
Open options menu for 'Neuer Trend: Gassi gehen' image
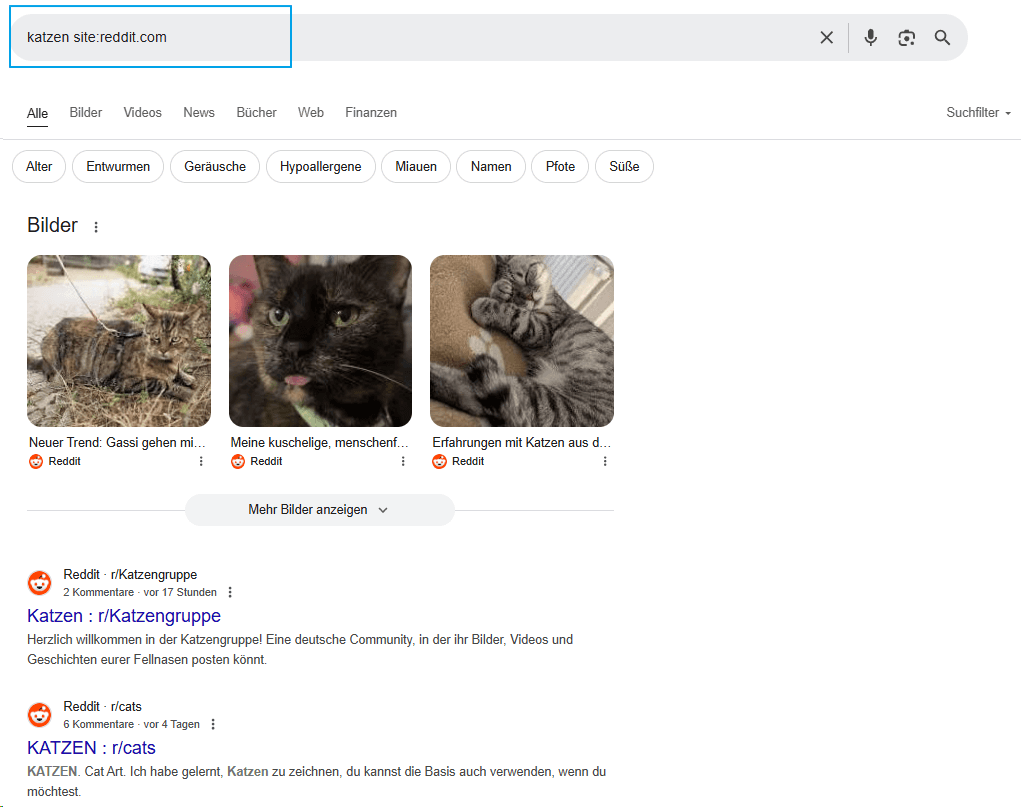pyautogui.click(x=201, y=461)
